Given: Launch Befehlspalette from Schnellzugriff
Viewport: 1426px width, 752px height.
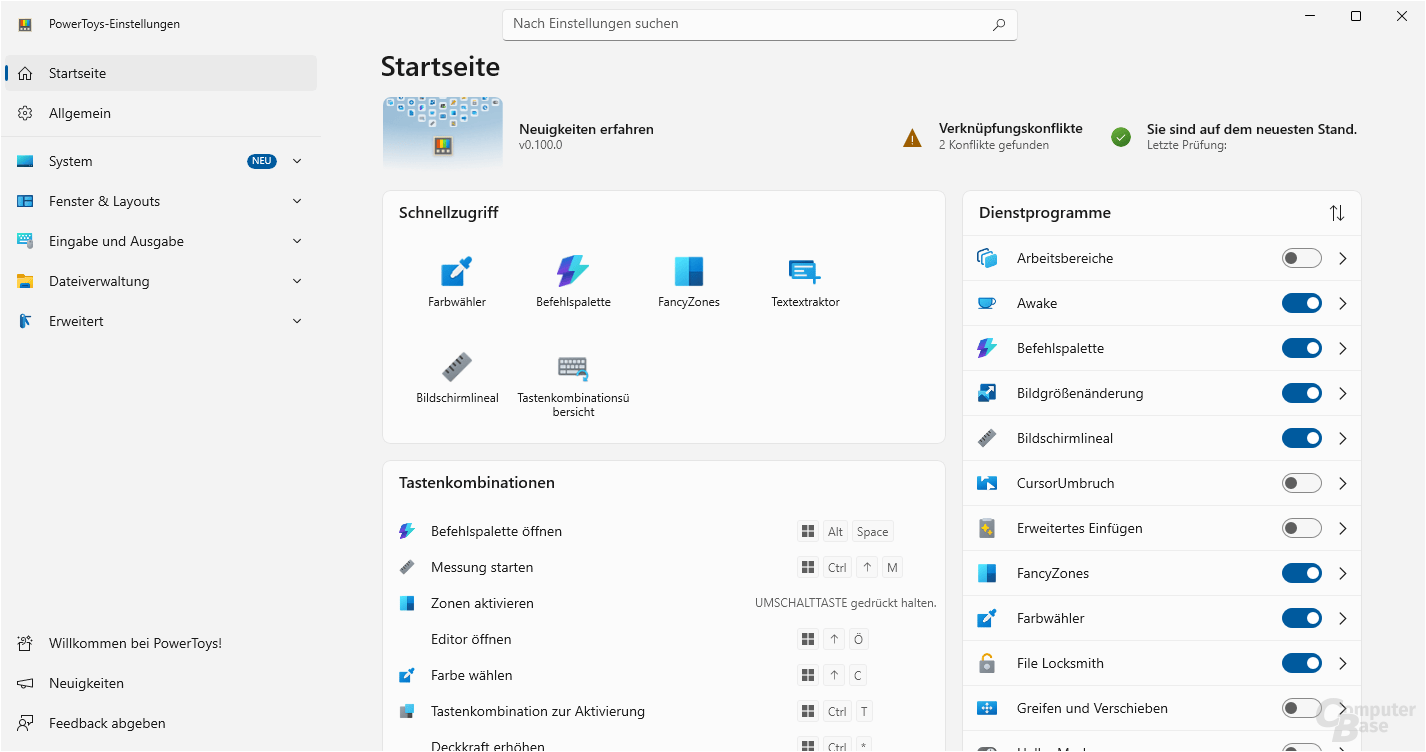Looking at the screenshot, I should pyautogui.click(x=573, y=281).
